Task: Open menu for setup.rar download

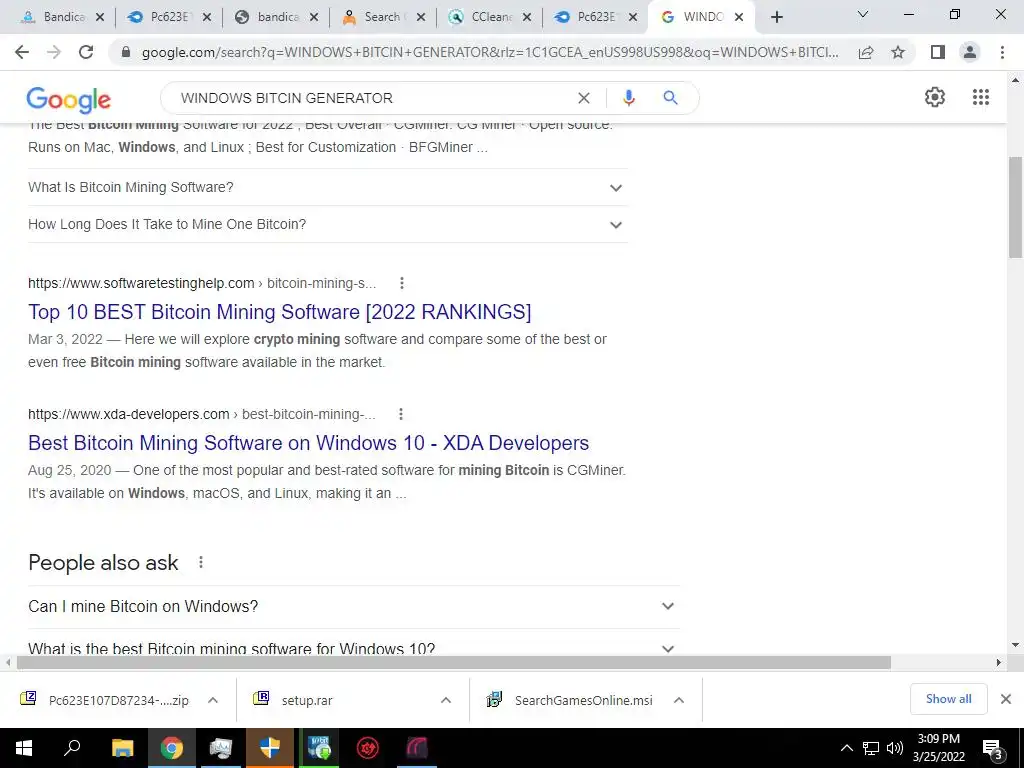Action: 446,700
